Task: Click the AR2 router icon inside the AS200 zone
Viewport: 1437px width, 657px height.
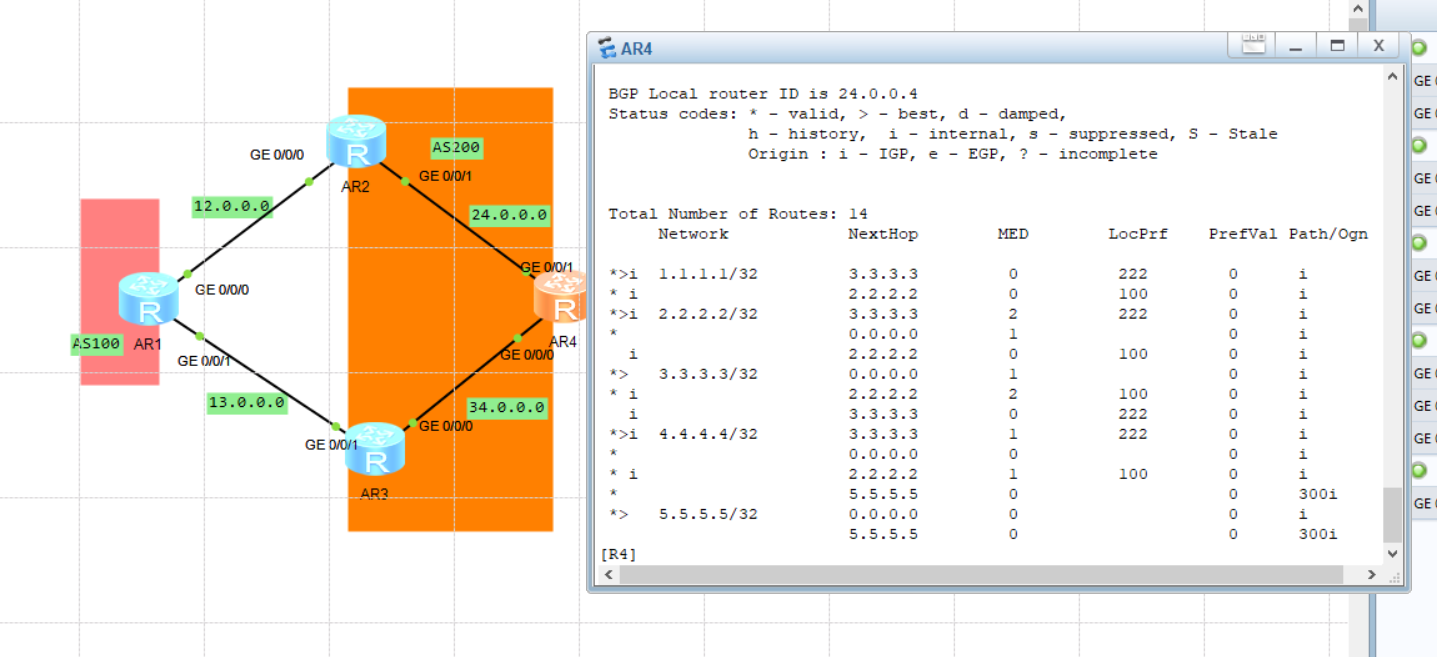Action: click(x=356, y=140)
